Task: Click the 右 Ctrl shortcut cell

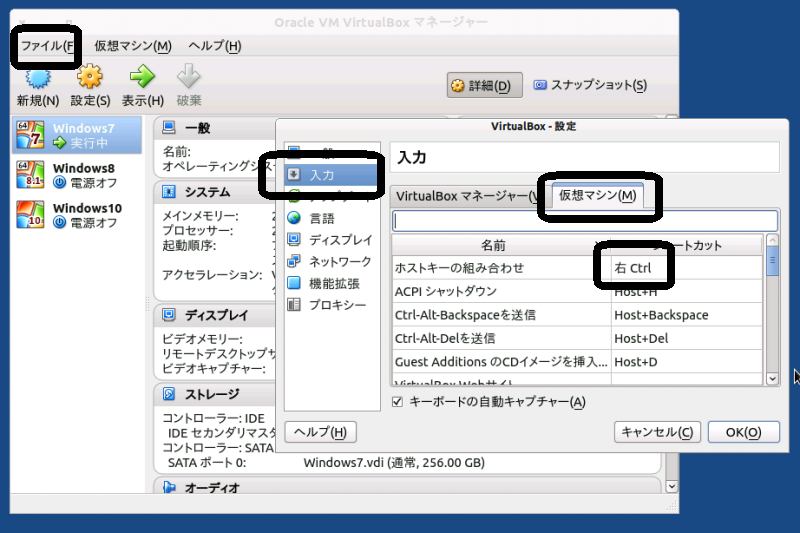Action: pyautogui.click(x=686, y=268)
